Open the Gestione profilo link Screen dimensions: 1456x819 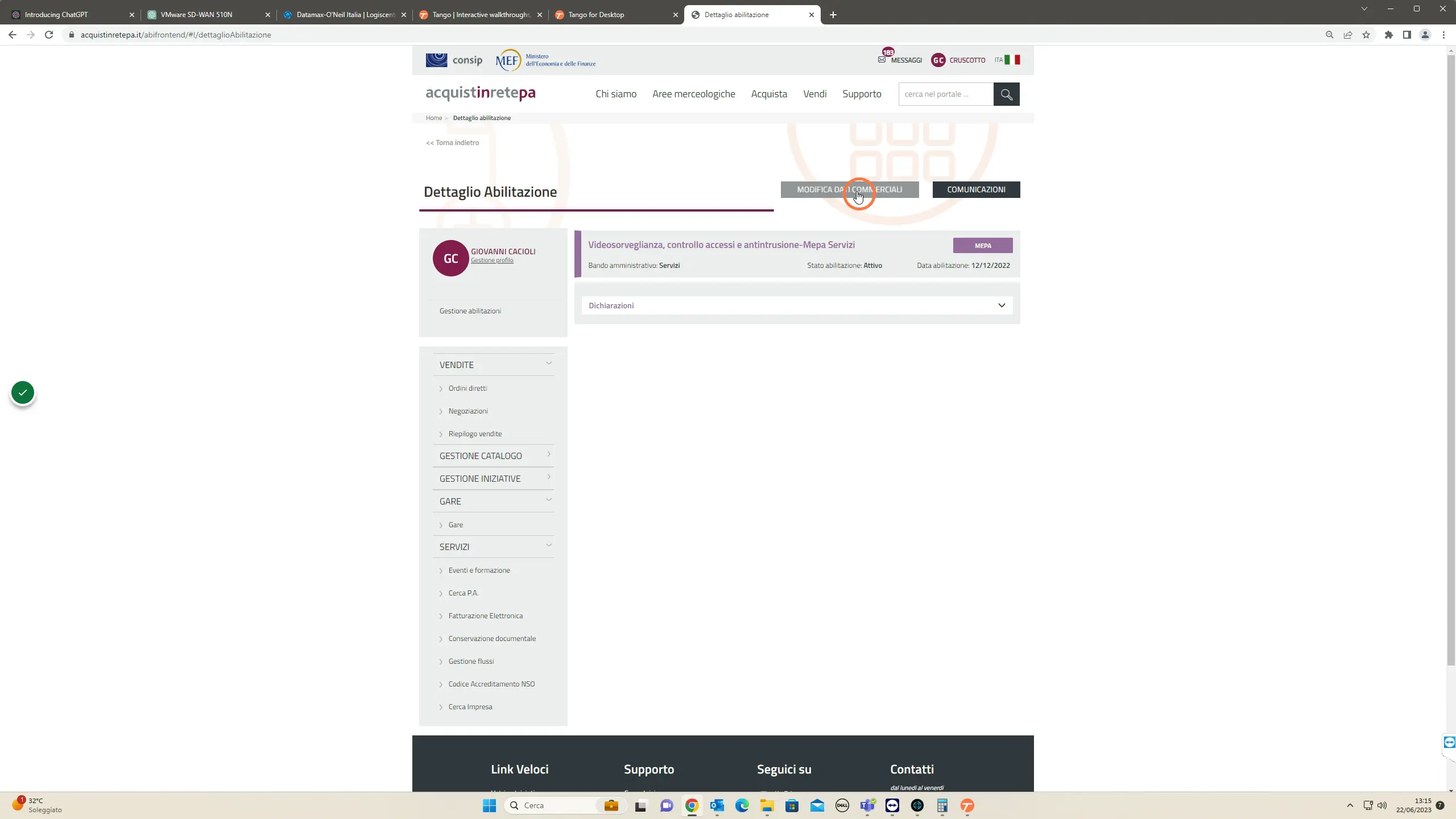[492, 260]
